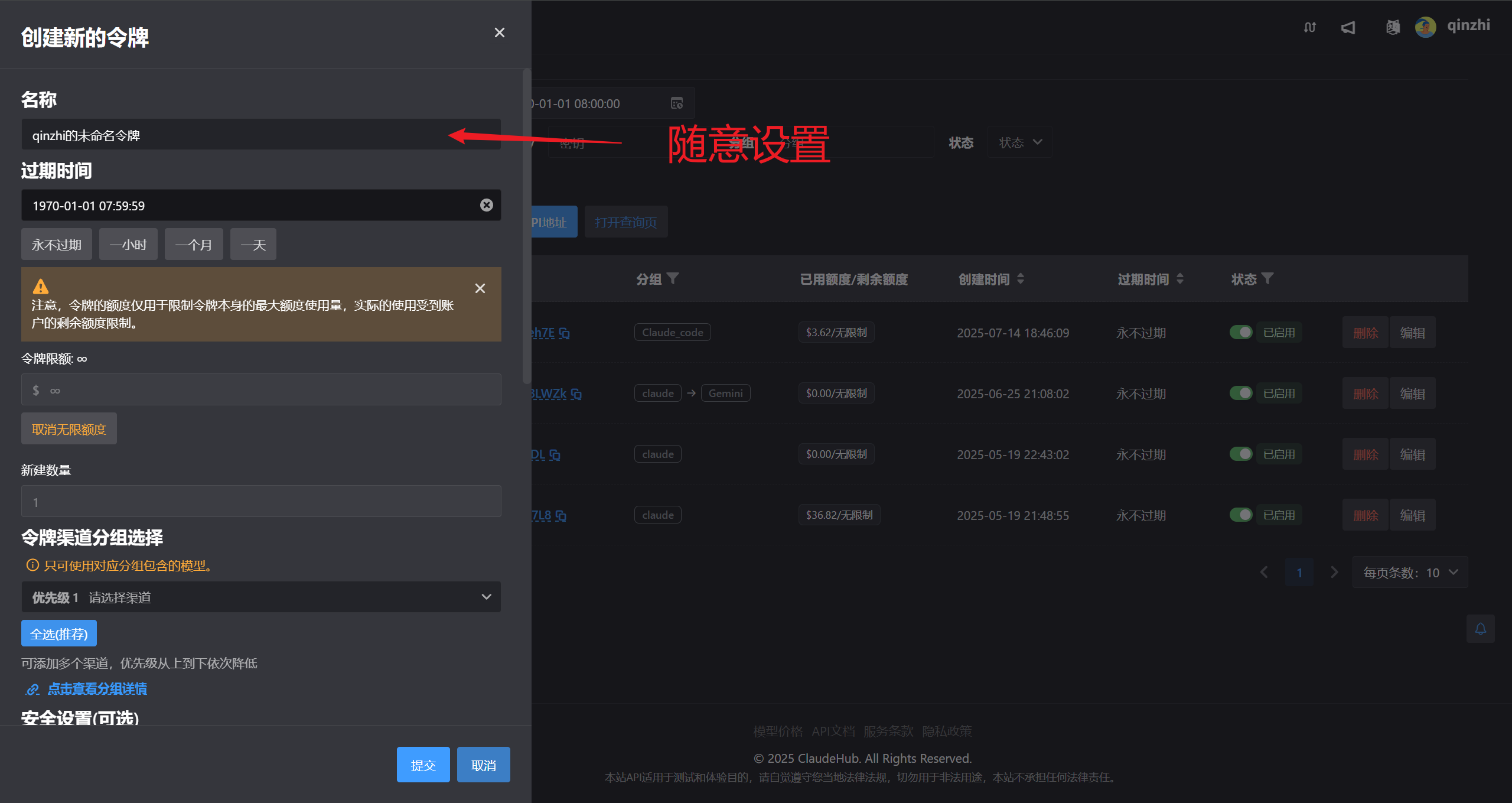Disable the toggle for the Claude_code token
Screen dimensions: 1512x803
click(x=1241, y=332)
